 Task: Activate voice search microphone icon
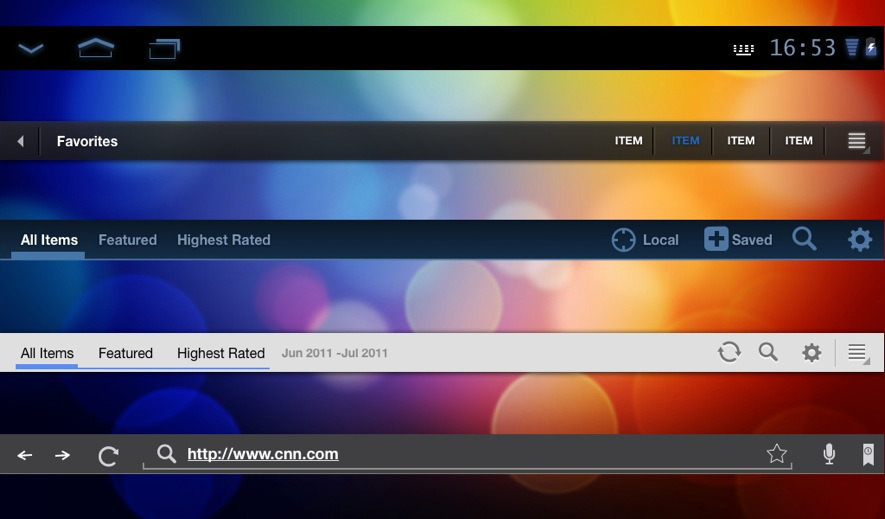[x=829, y=454]
